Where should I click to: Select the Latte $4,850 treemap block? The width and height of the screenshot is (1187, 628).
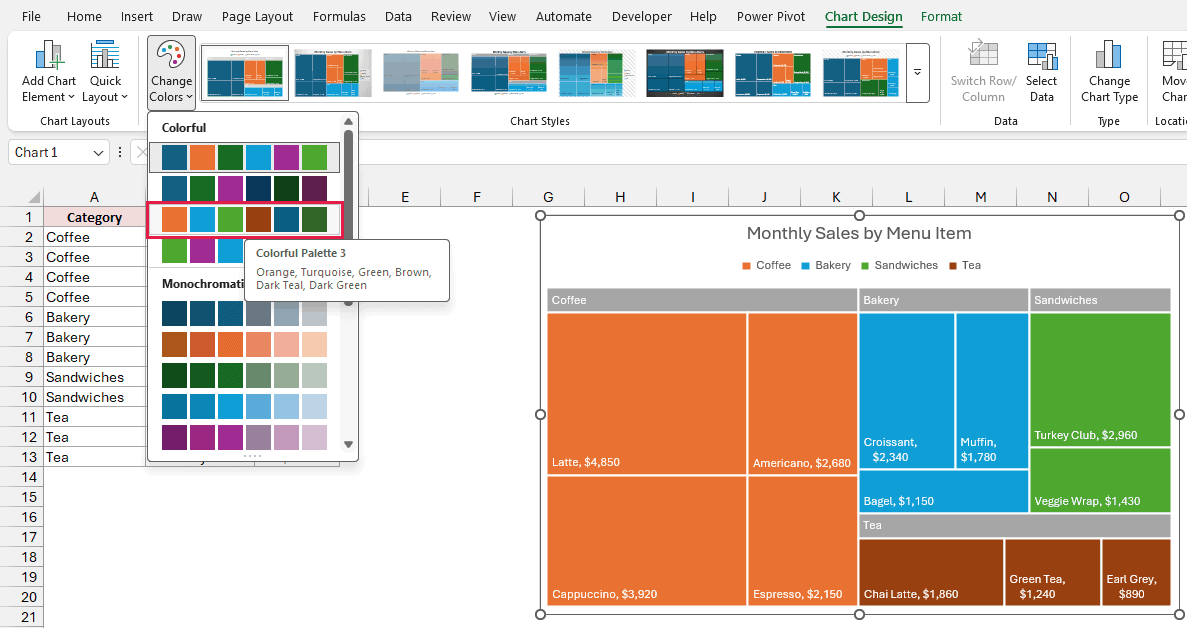[x=646, y=393]
